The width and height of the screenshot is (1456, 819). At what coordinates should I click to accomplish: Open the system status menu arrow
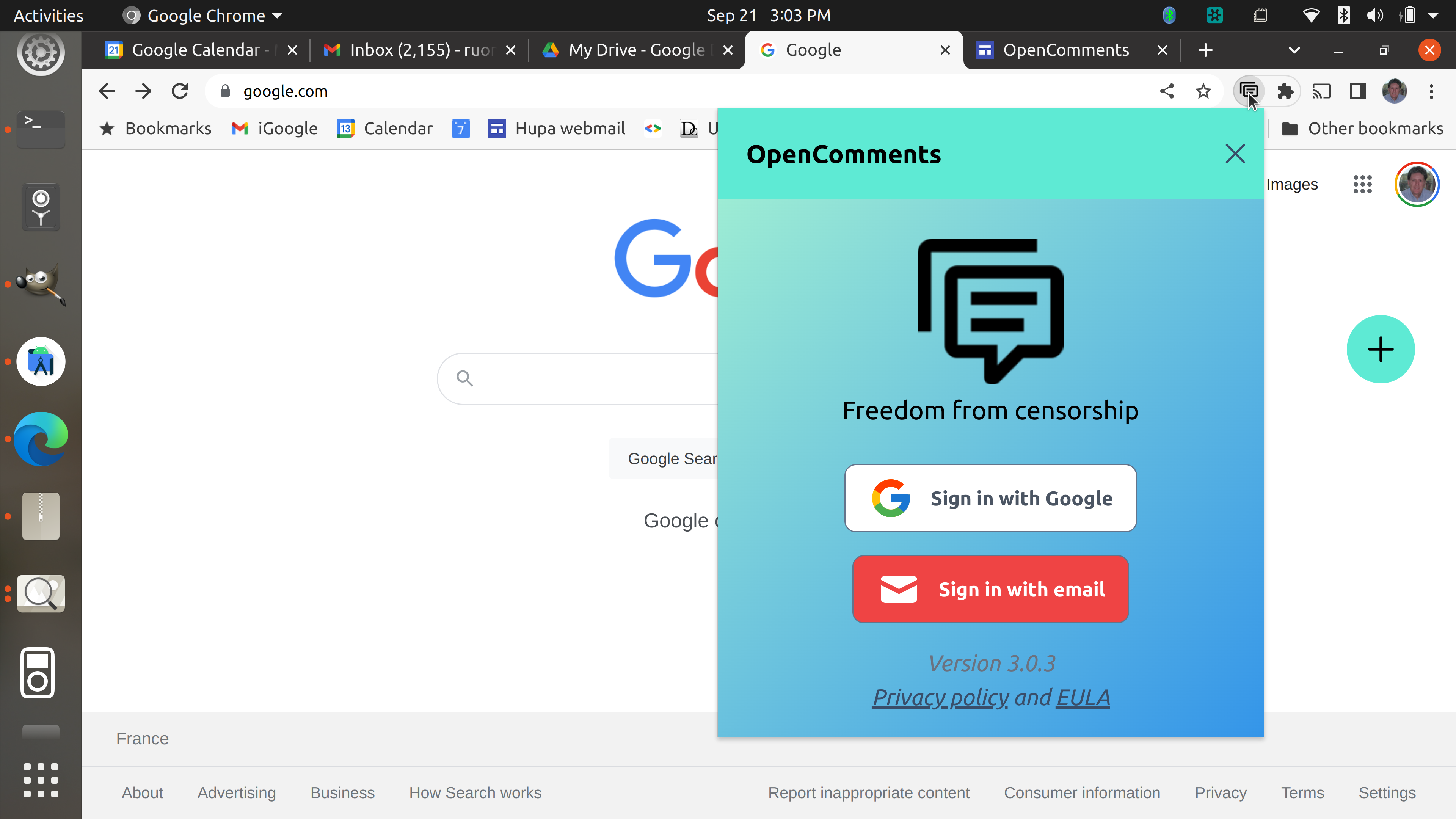[x=1433, y=15]
